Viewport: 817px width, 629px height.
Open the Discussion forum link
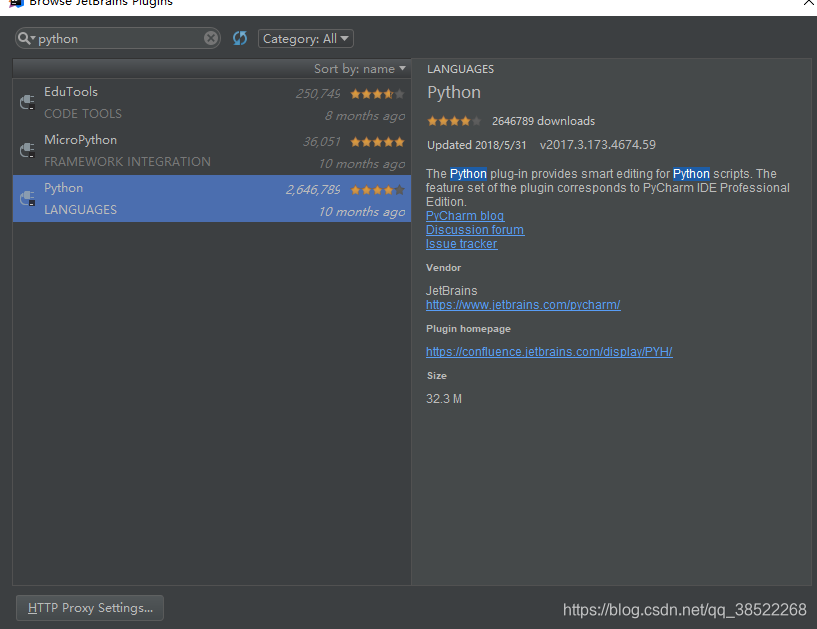click(475, 230)
